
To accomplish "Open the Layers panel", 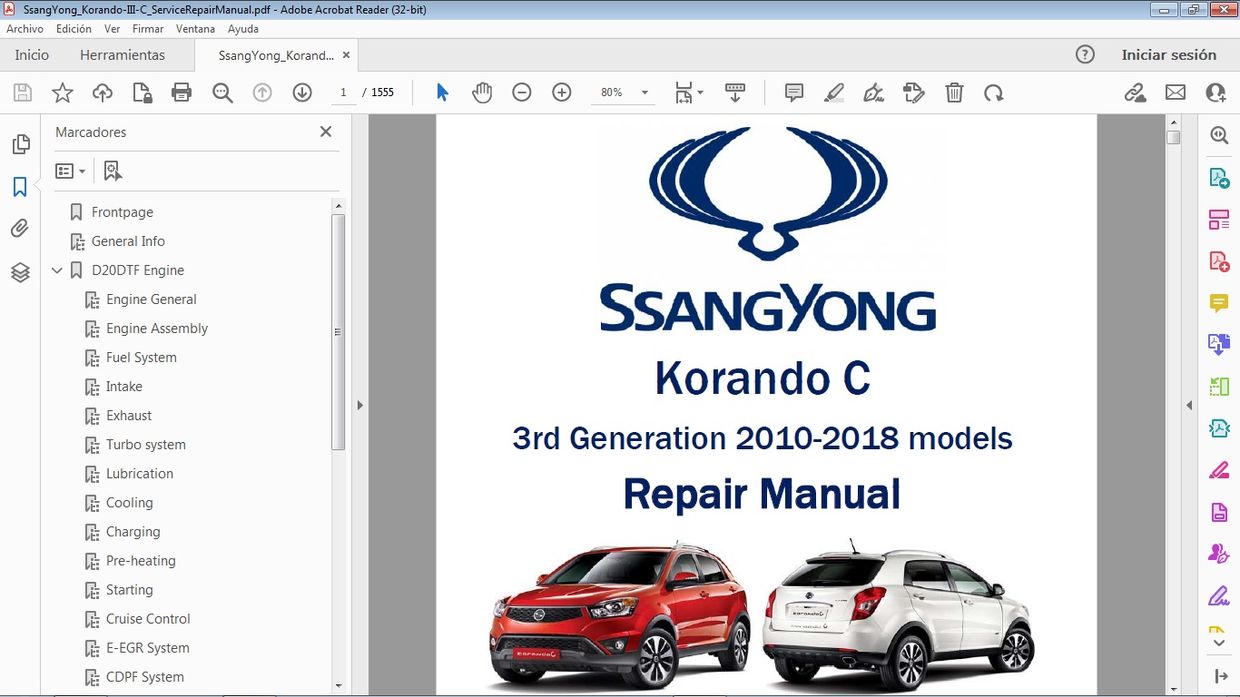I will tap(20, 270).
